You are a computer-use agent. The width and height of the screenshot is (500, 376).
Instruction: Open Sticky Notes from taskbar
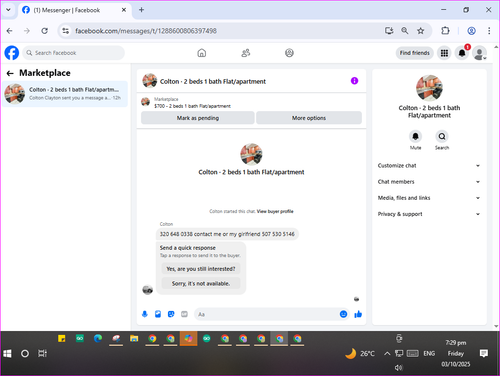point(62,339)
